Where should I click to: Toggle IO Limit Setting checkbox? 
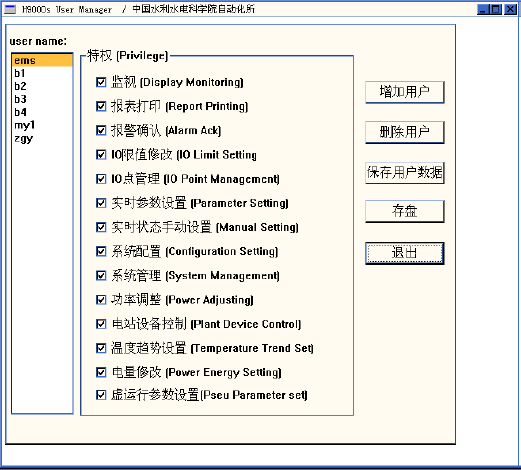point(101,155)
